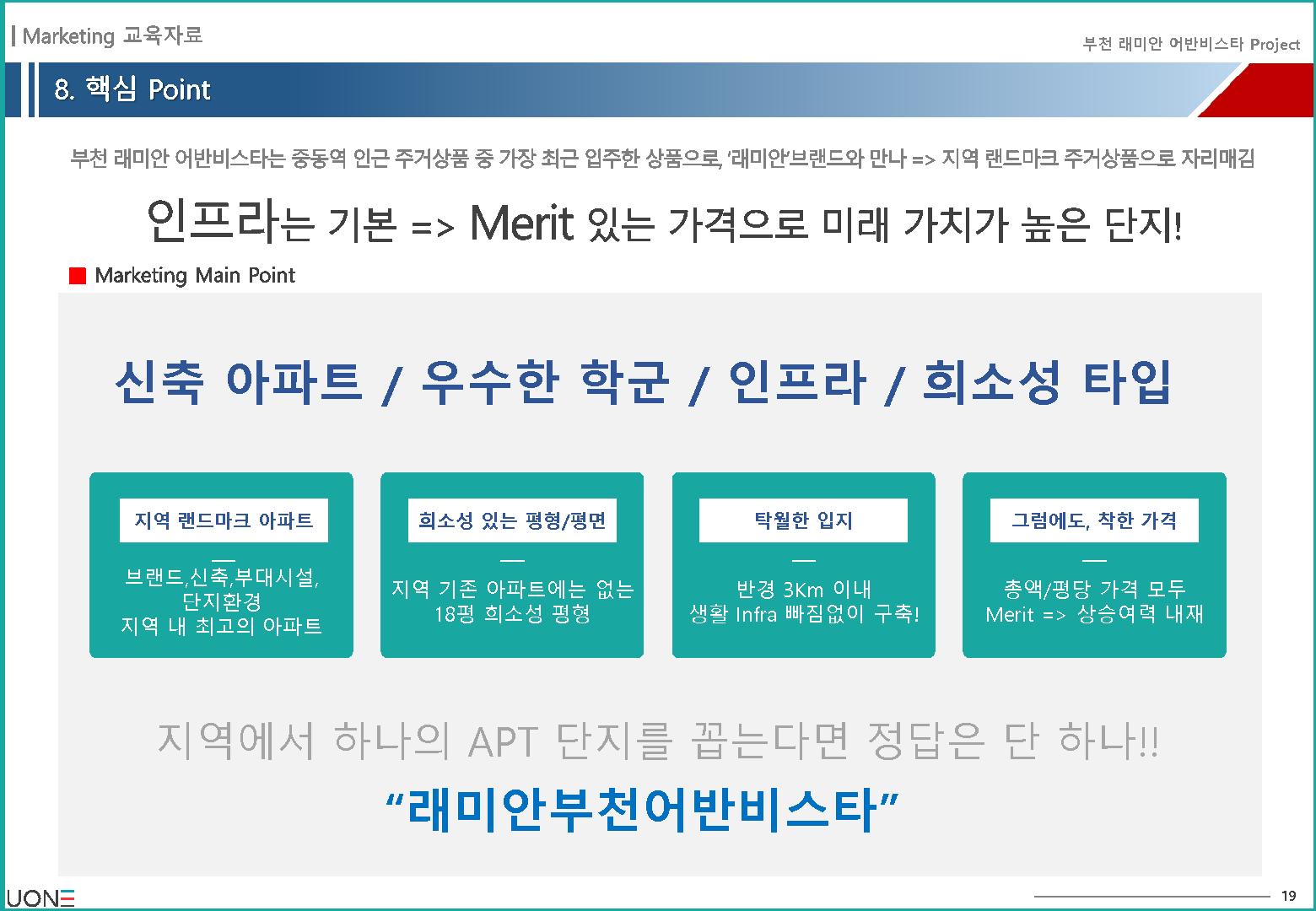Click the '그럼에도, 착한 가격' card title

tap(1094, 520)
